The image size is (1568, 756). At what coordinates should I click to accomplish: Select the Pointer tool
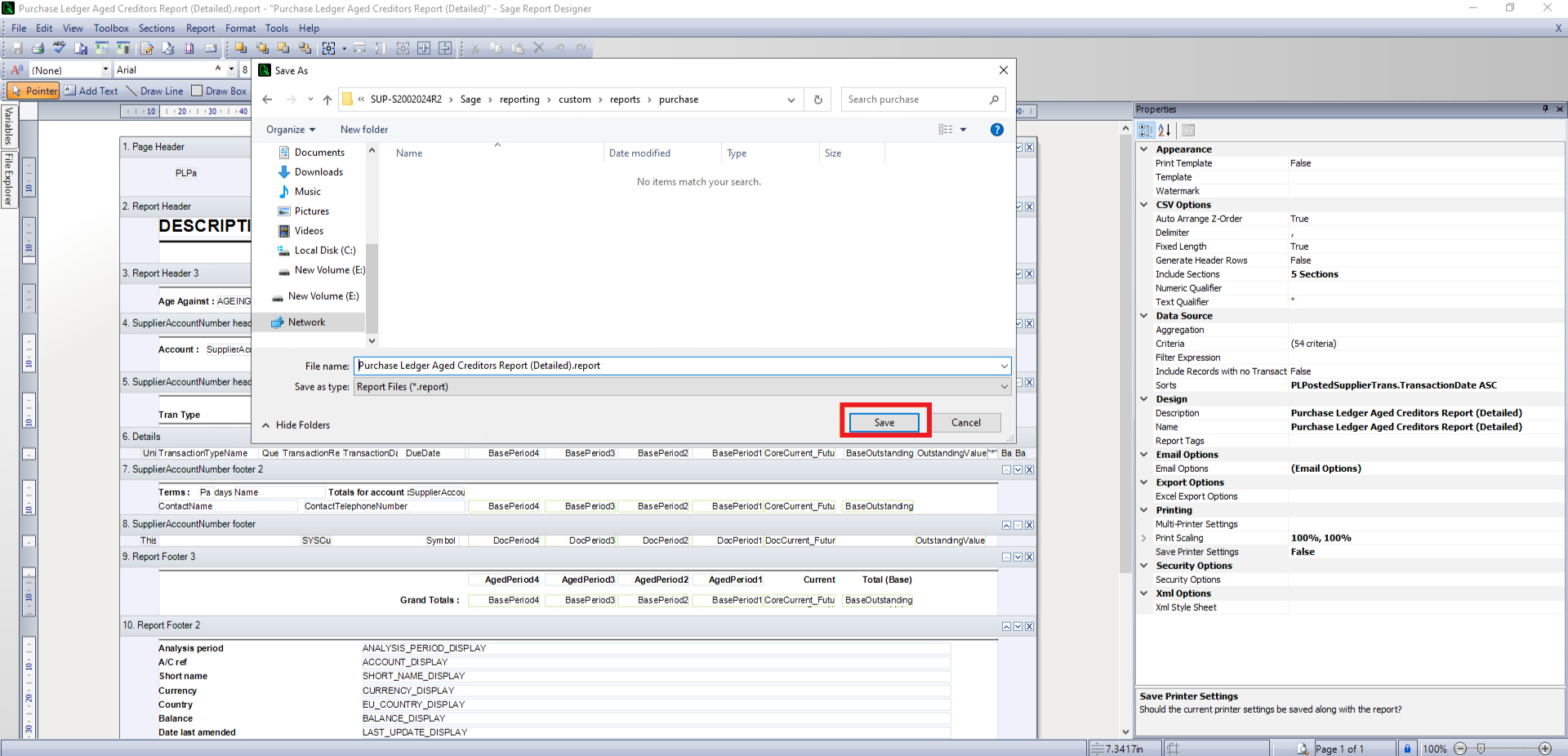click(x=34, y=91)
